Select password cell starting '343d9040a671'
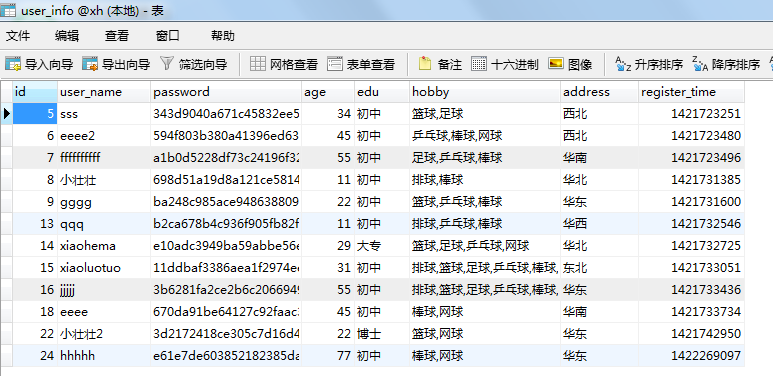Screen dimensions: 773x376 coord(226,114)
